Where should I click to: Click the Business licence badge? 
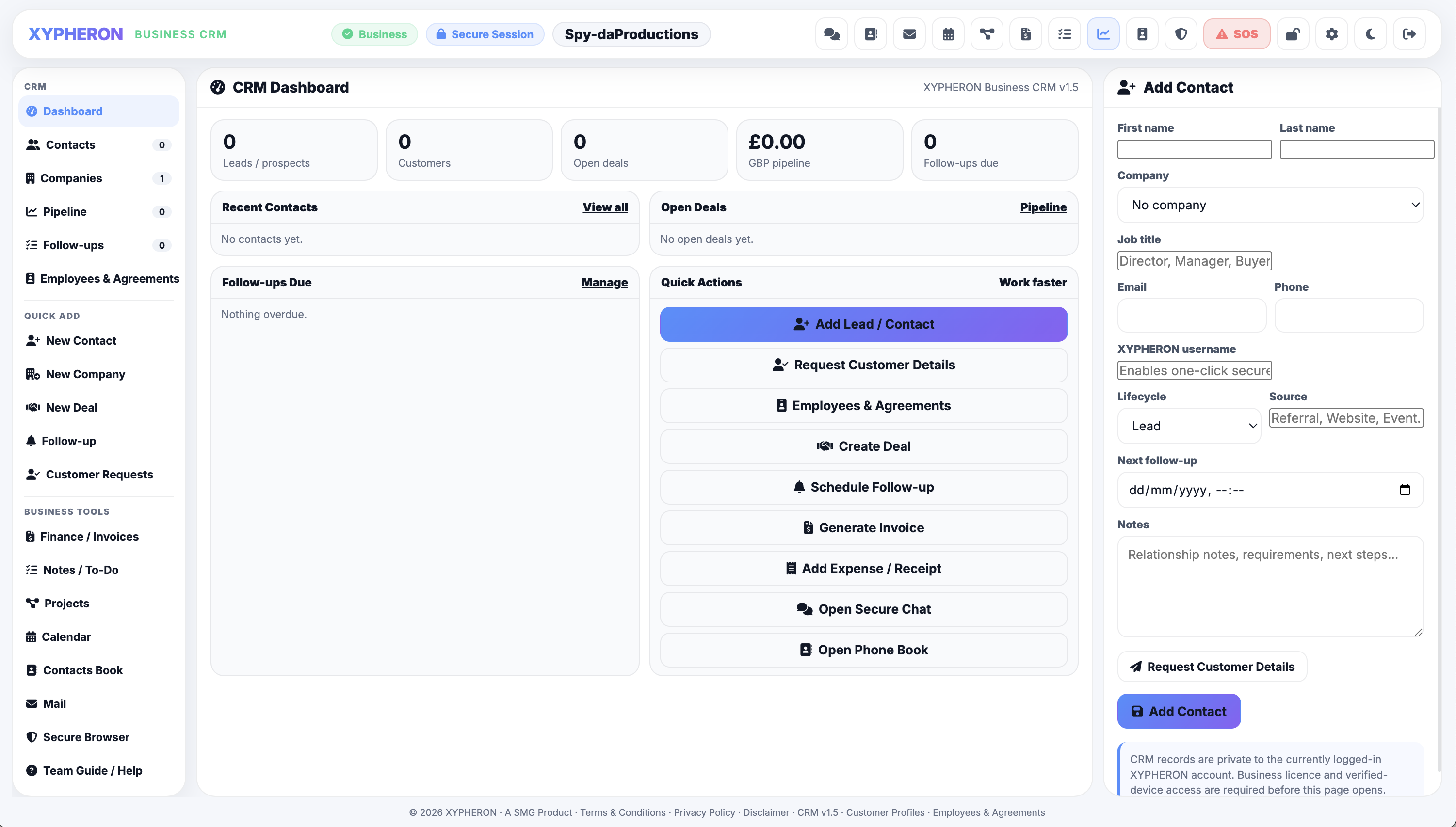[374, 34]
